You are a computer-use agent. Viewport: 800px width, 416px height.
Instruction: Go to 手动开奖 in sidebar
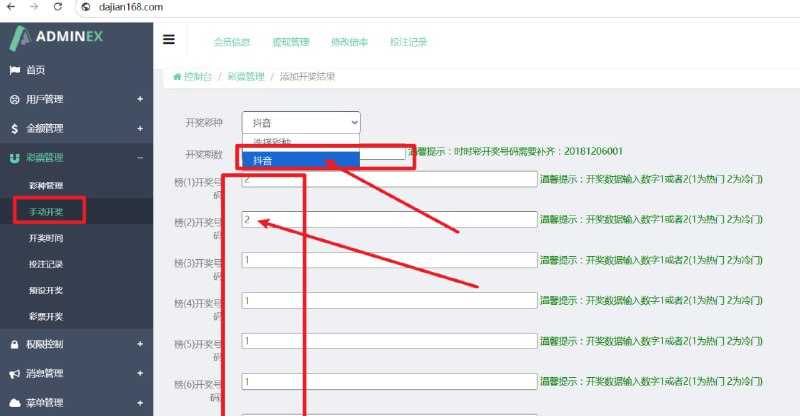pos(46,212)
